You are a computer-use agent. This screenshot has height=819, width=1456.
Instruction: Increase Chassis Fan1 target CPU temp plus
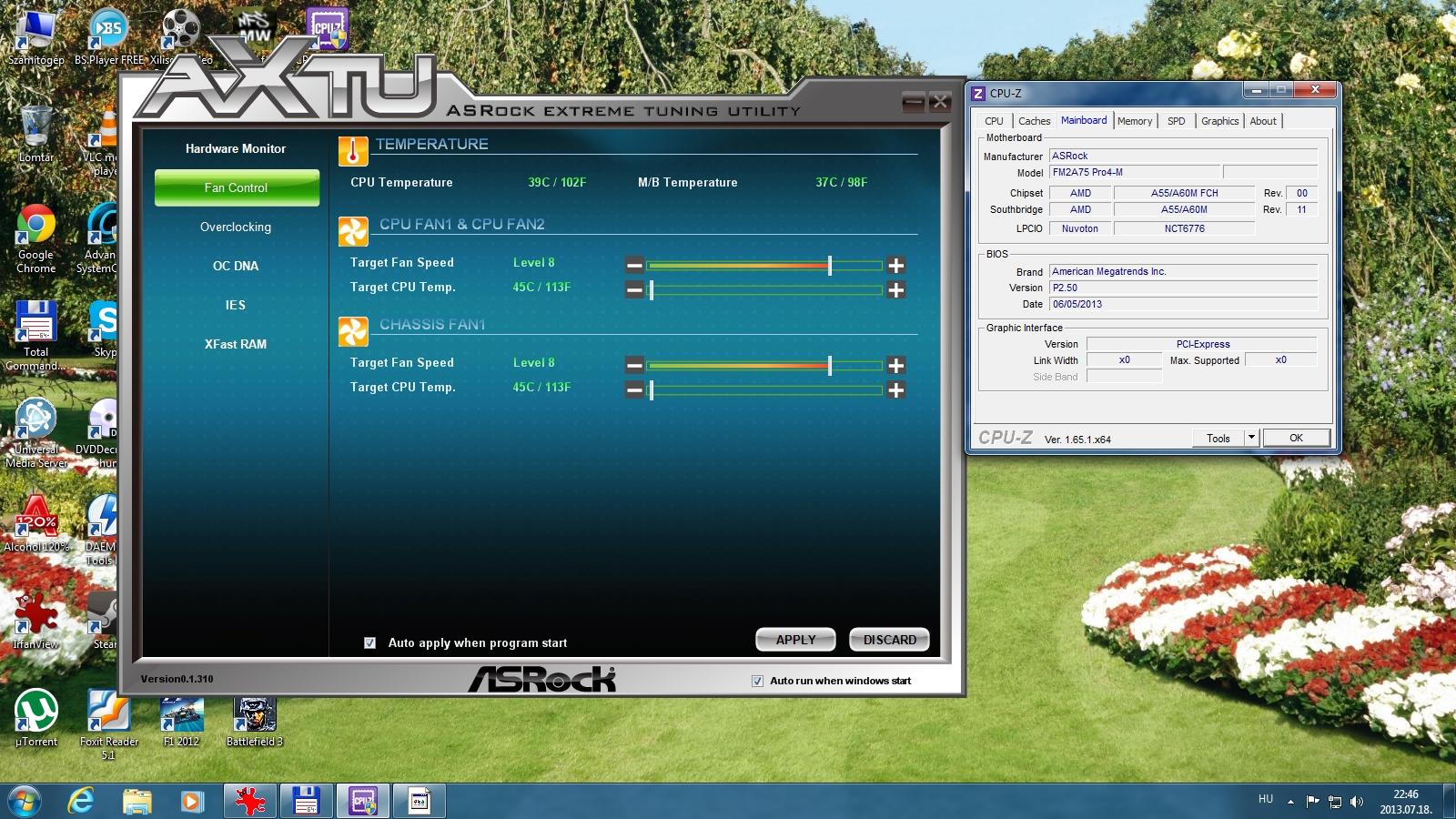(x=896, y=390)
